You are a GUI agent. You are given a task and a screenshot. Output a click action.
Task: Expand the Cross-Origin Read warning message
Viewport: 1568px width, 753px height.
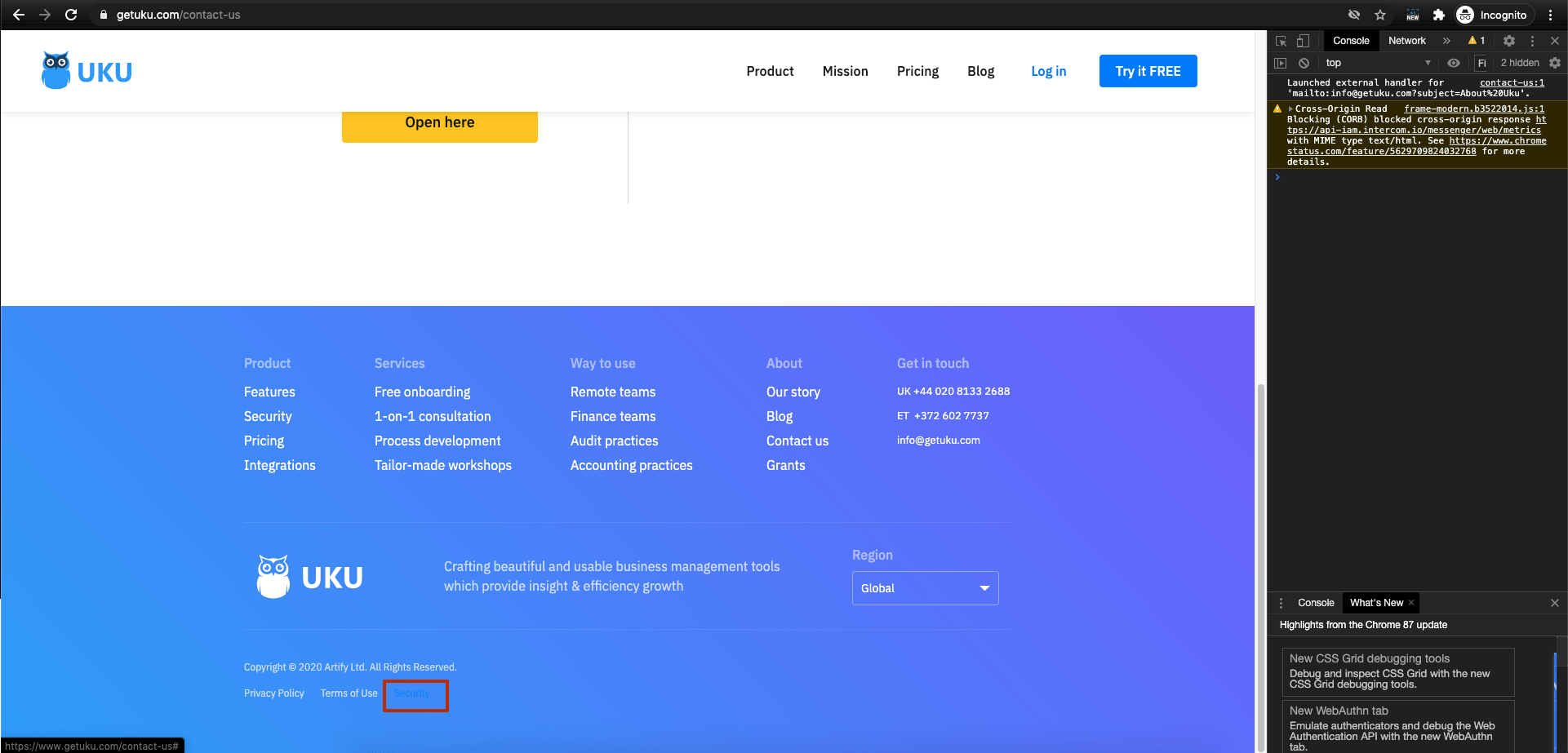click(1290, 109)
